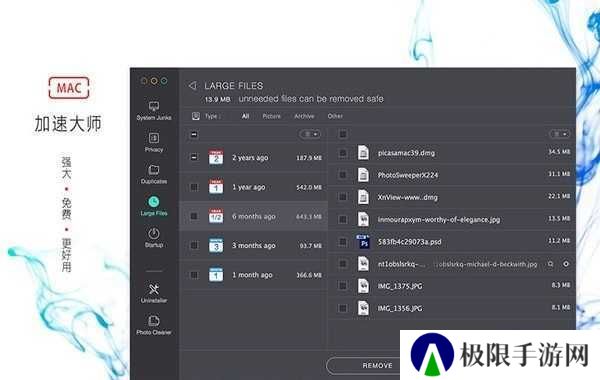The image size is (600, 380).
Task: Open the Uninstaller tool
Action: pyautogui.click(x=154, y=293)
